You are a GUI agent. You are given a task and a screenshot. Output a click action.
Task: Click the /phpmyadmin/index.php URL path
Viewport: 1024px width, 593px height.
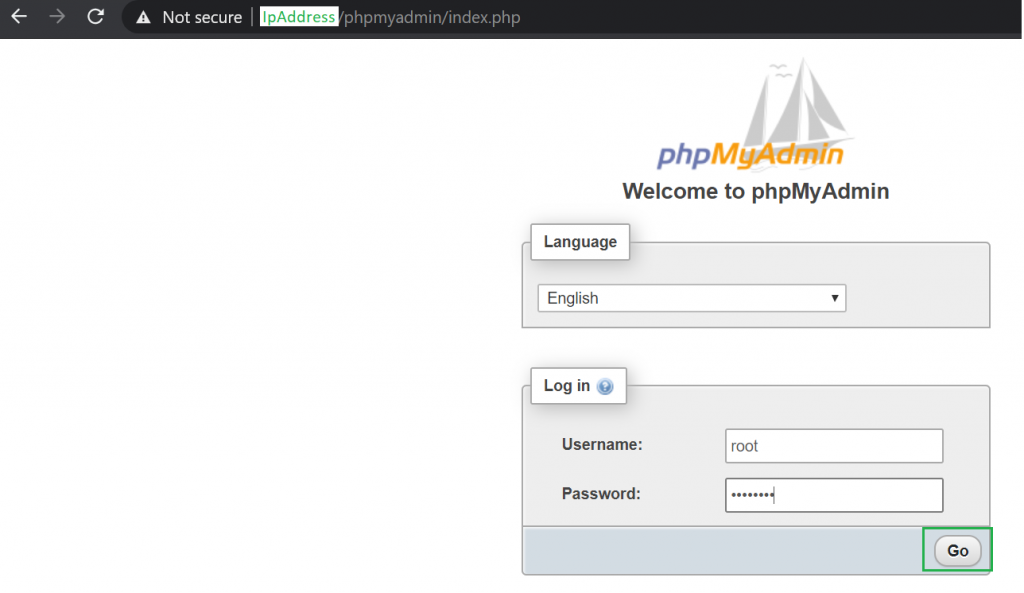(430, 18)
